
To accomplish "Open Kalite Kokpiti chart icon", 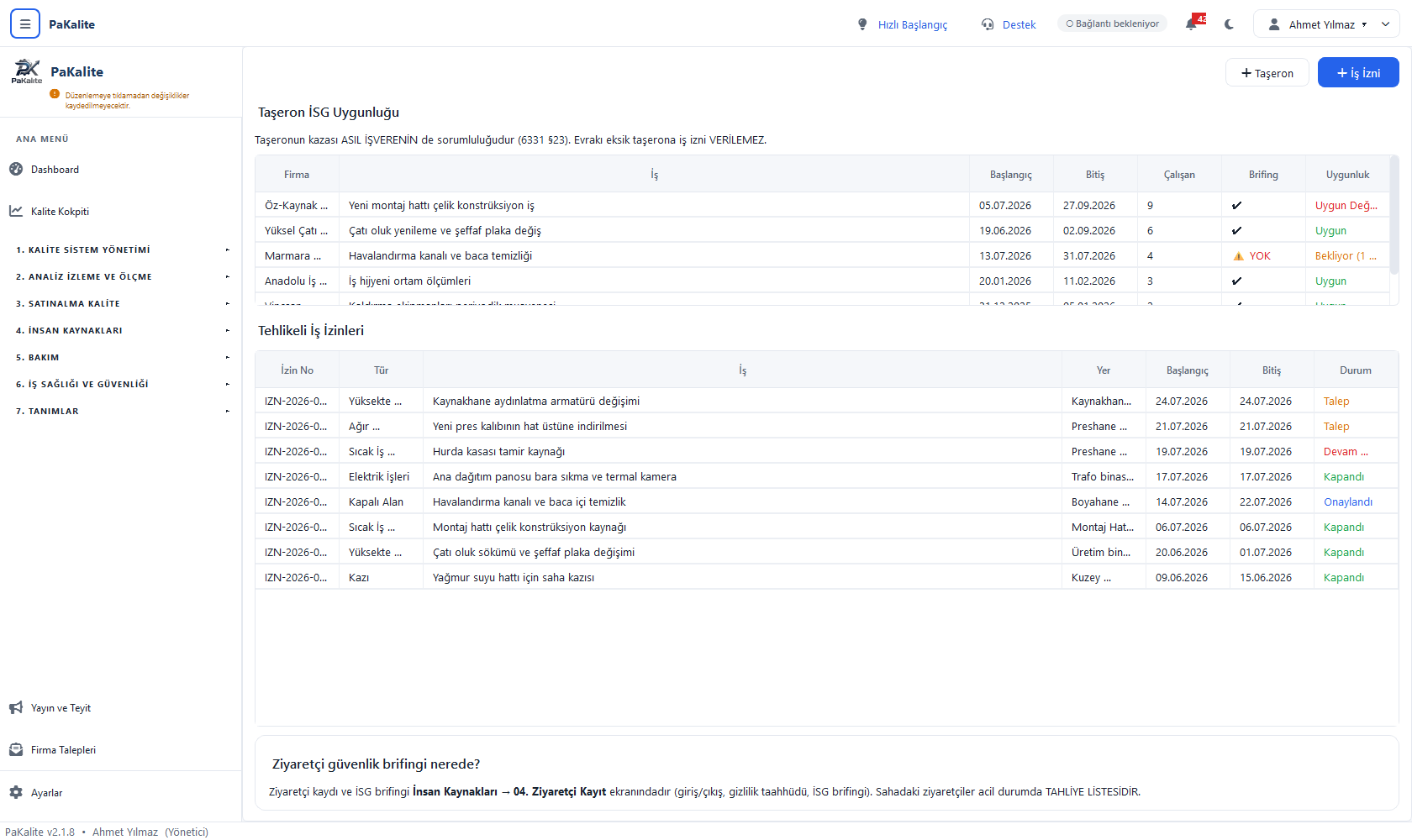I will (16, 211).
